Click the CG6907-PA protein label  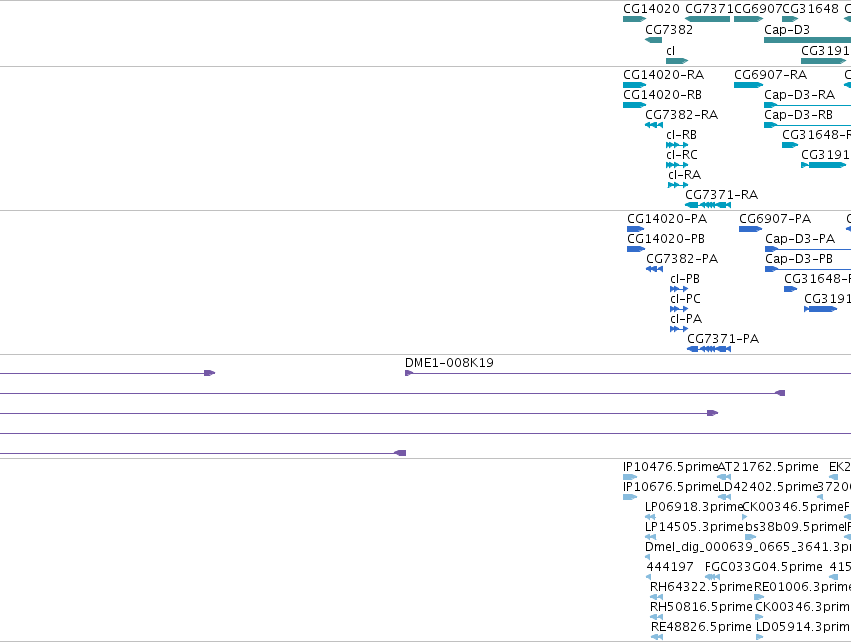click(775, 219)
